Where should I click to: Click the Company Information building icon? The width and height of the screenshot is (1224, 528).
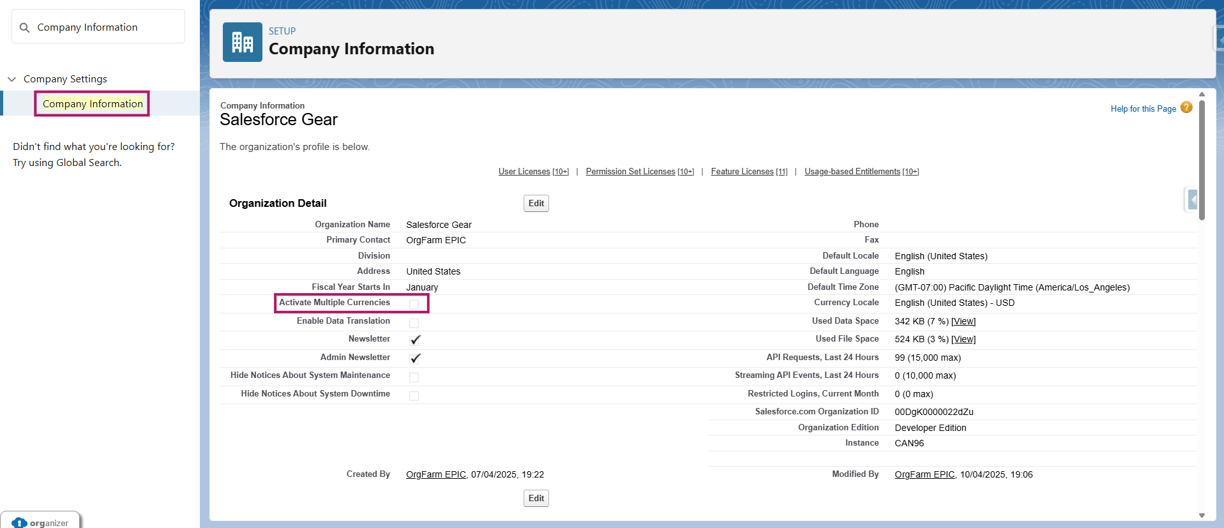pyautogui.click(x=242, y=42)
